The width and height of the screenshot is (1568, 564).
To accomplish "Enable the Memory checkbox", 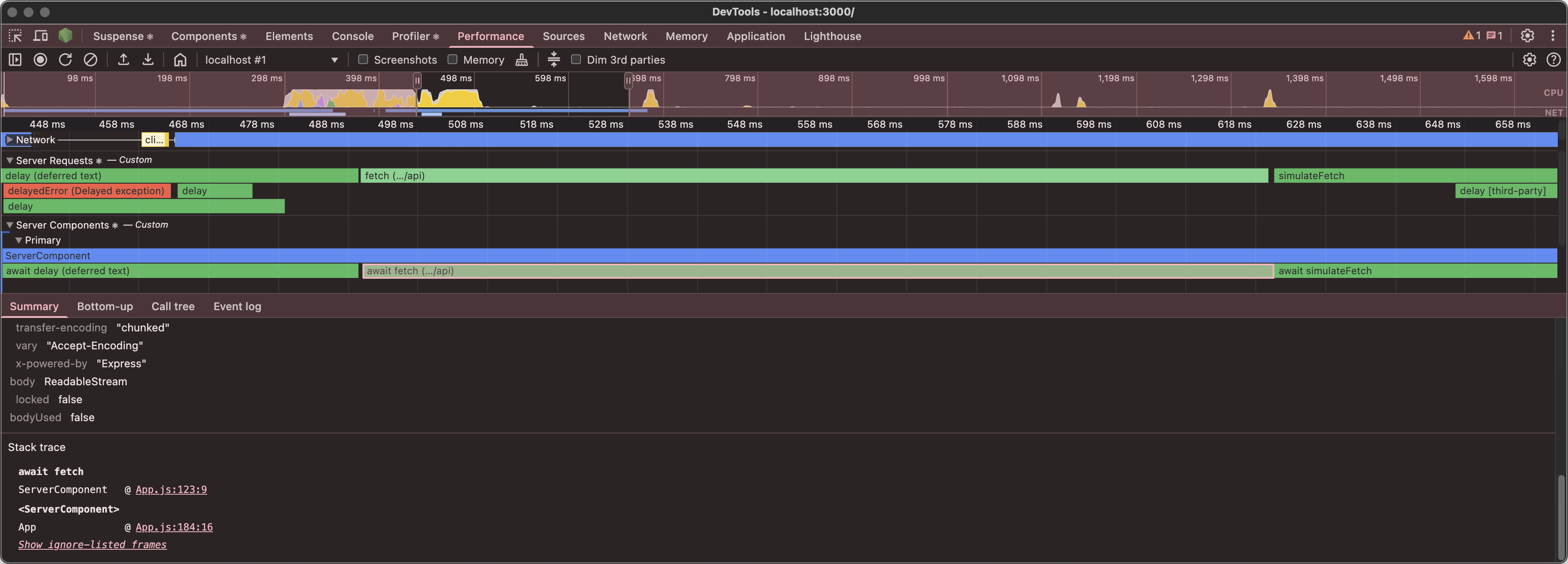I will pos(452,60).
